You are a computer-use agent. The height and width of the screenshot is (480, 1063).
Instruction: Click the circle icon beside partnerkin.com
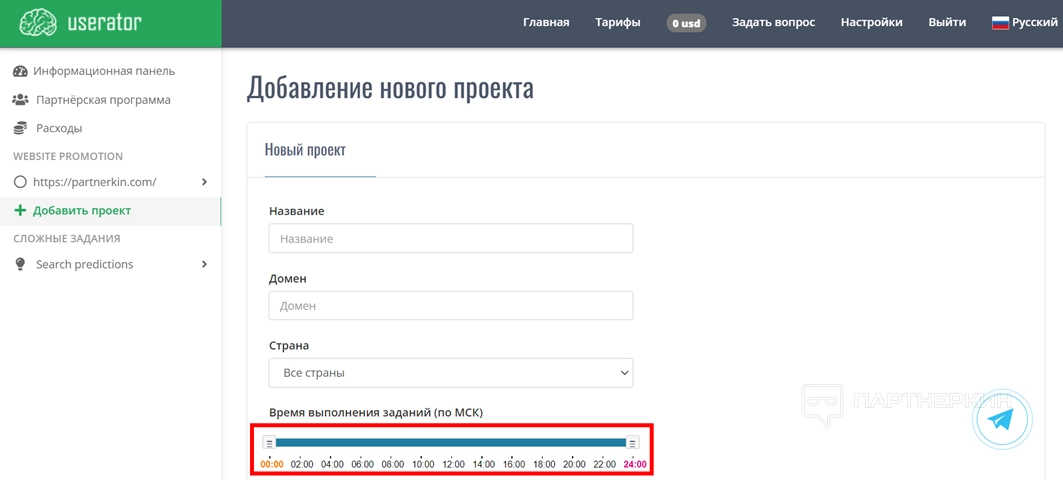click(20, 182)
